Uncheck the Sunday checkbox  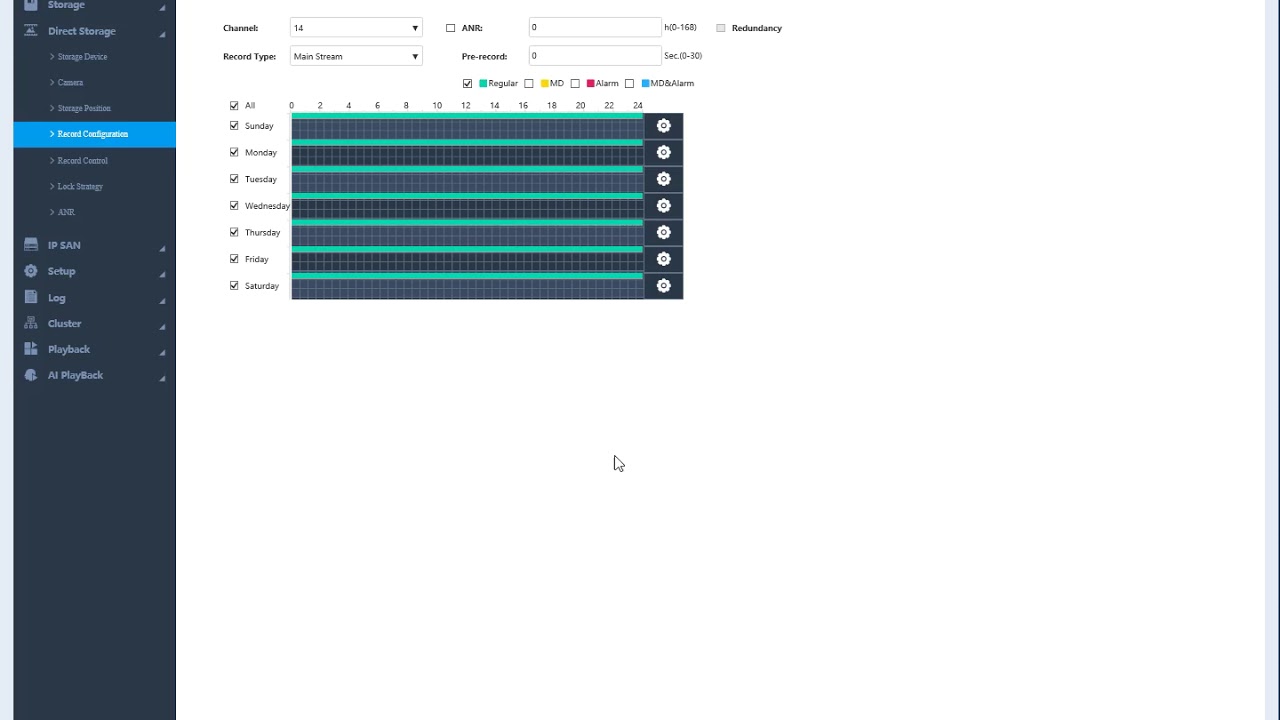tap(234, 126)
